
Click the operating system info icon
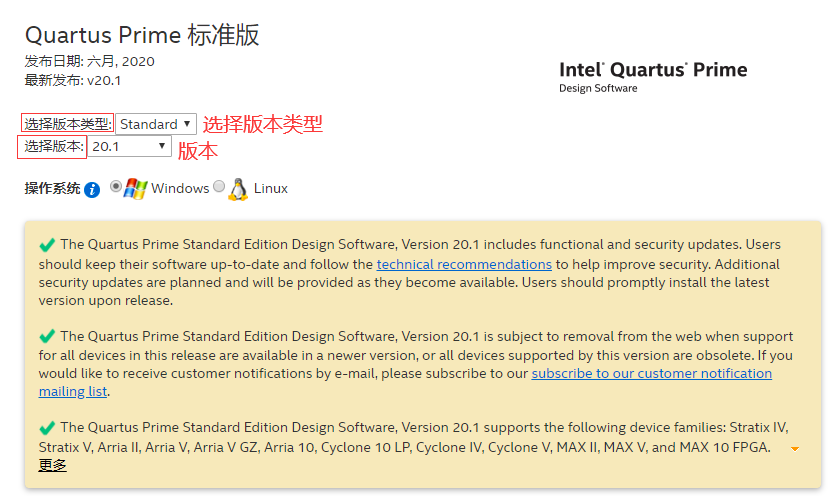(92, 190)
